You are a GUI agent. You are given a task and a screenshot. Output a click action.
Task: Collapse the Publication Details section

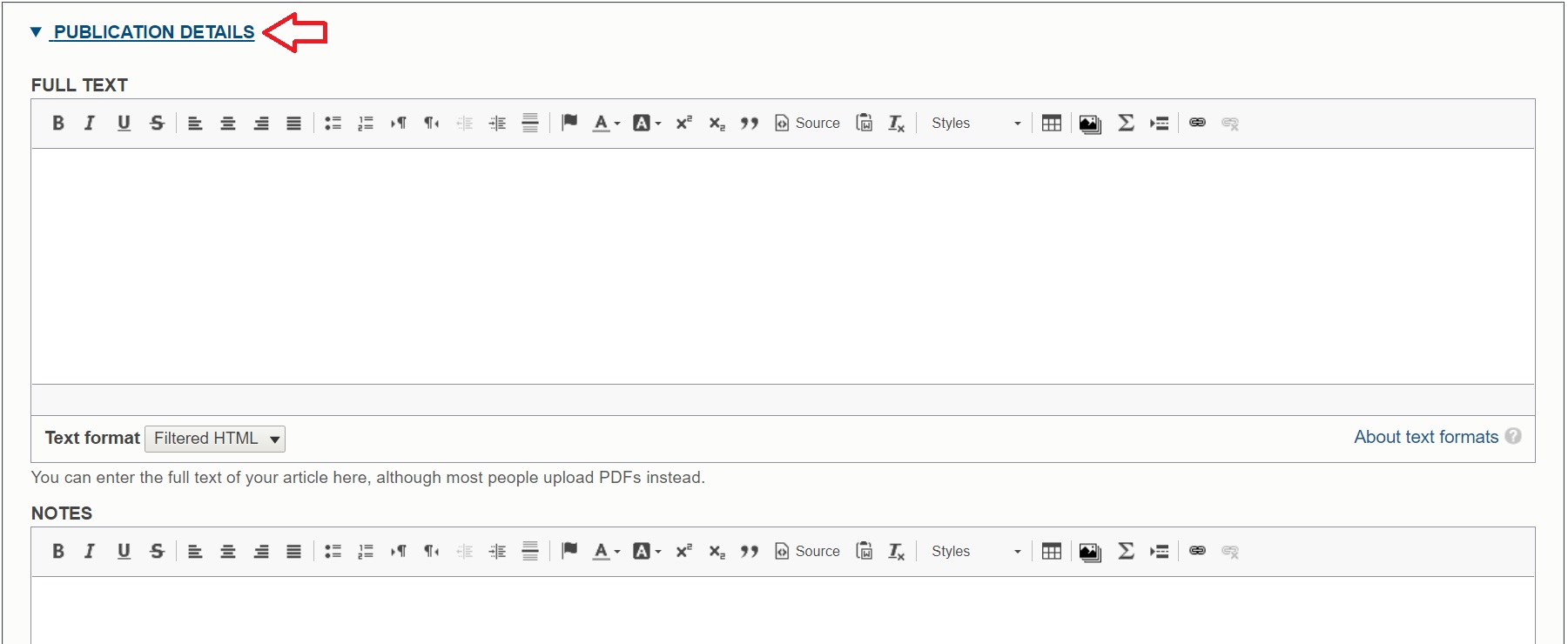[x=153, y=32]
